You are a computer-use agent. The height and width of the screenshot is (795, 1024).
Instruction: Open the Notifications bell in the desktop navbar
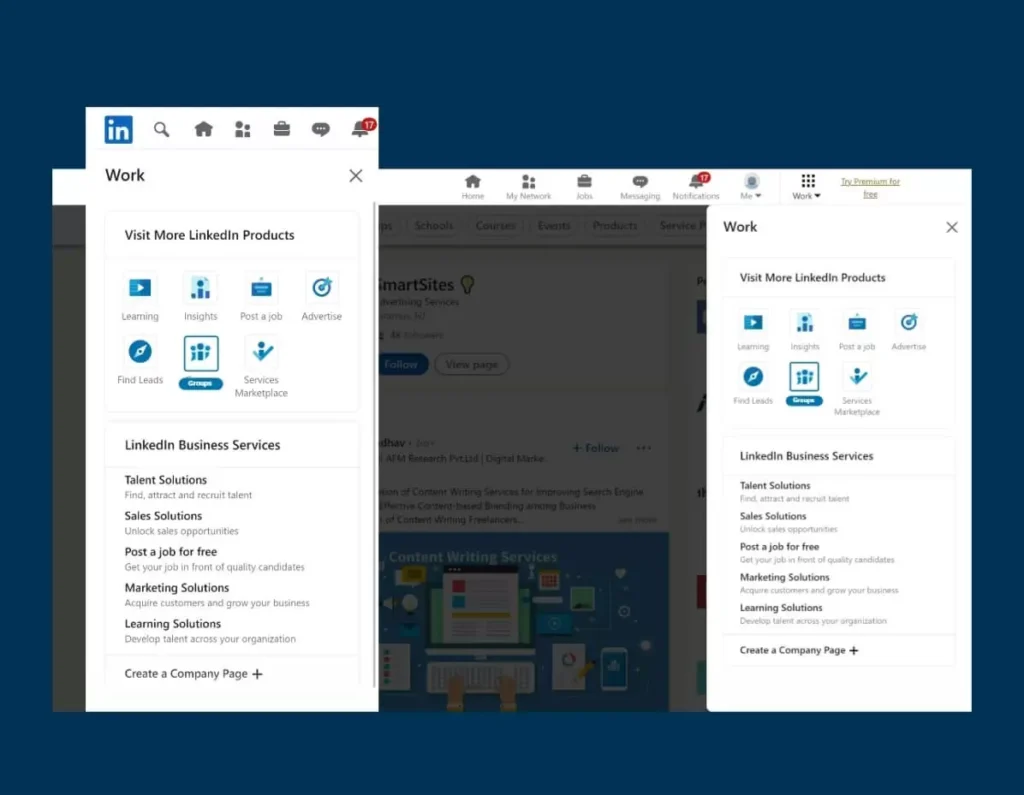point(696,184)
